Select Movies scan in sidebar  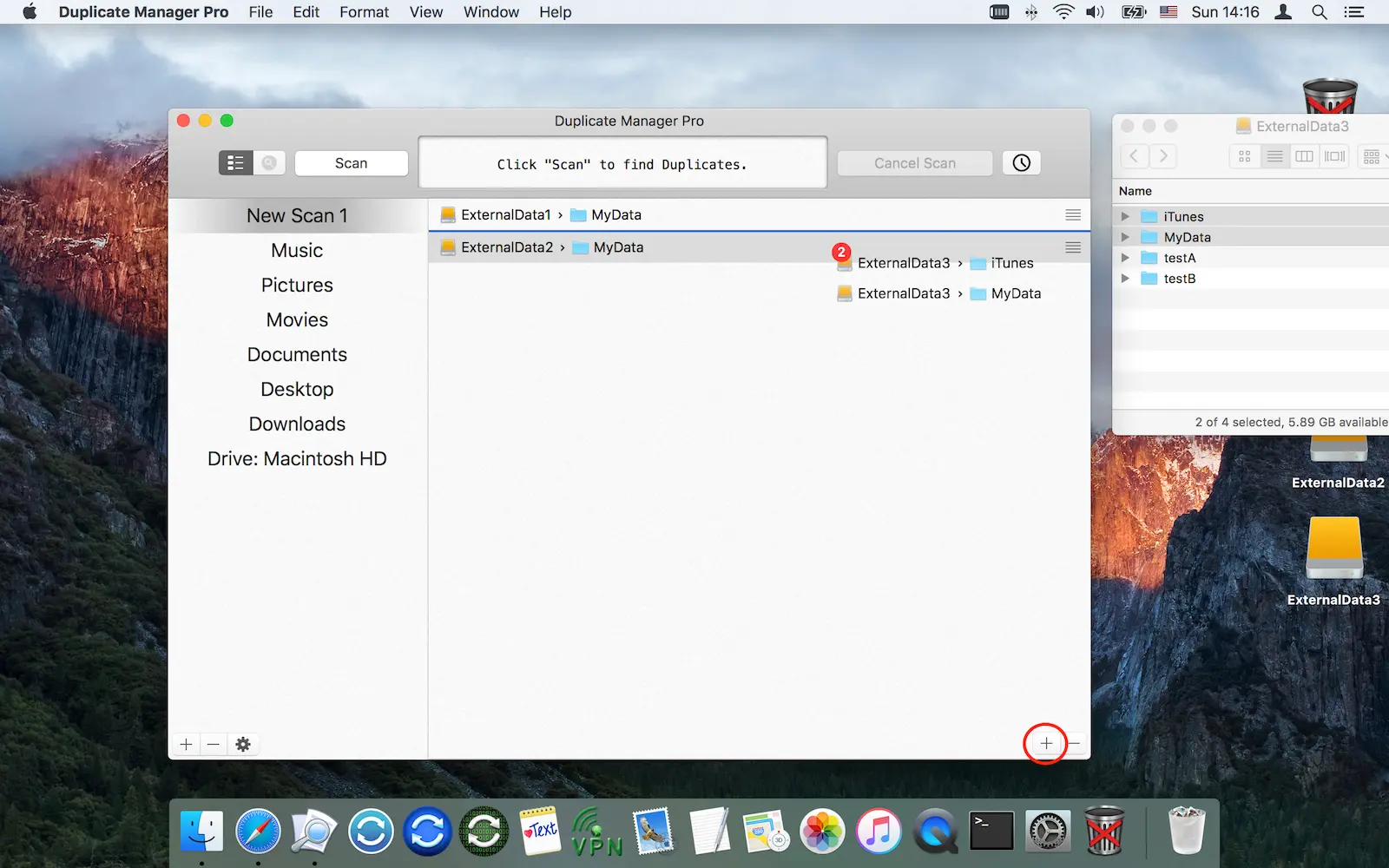point(297,319)
